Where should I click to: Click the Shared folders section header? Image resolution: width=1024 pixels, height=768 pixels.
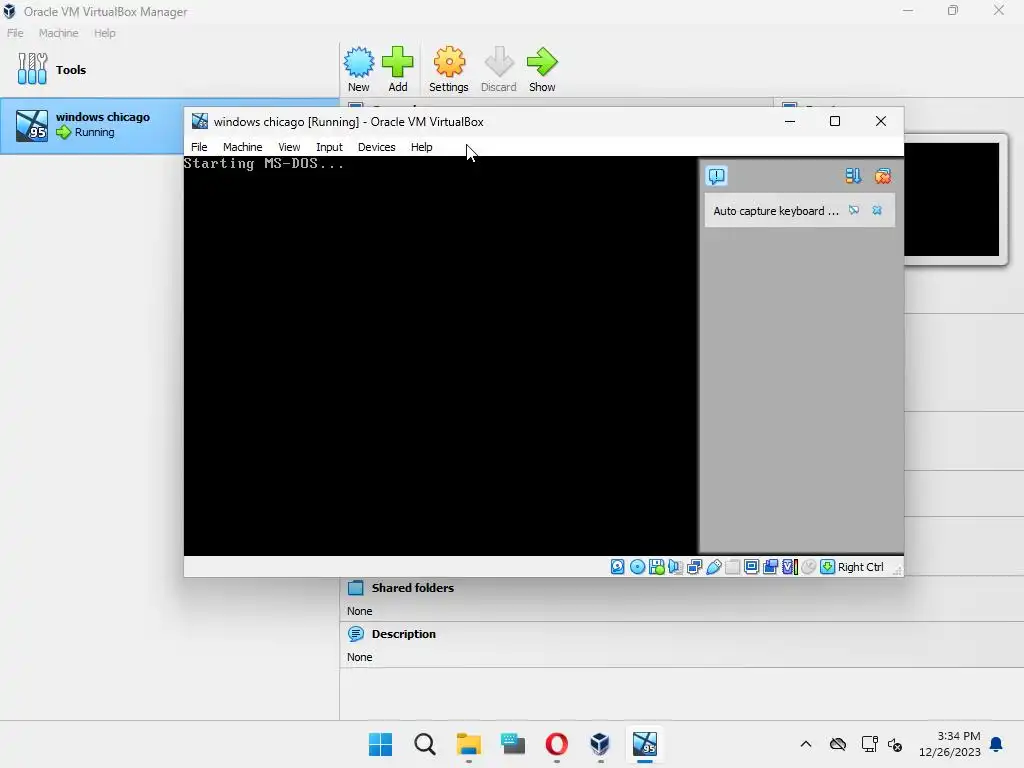click(x=413, y=588)
